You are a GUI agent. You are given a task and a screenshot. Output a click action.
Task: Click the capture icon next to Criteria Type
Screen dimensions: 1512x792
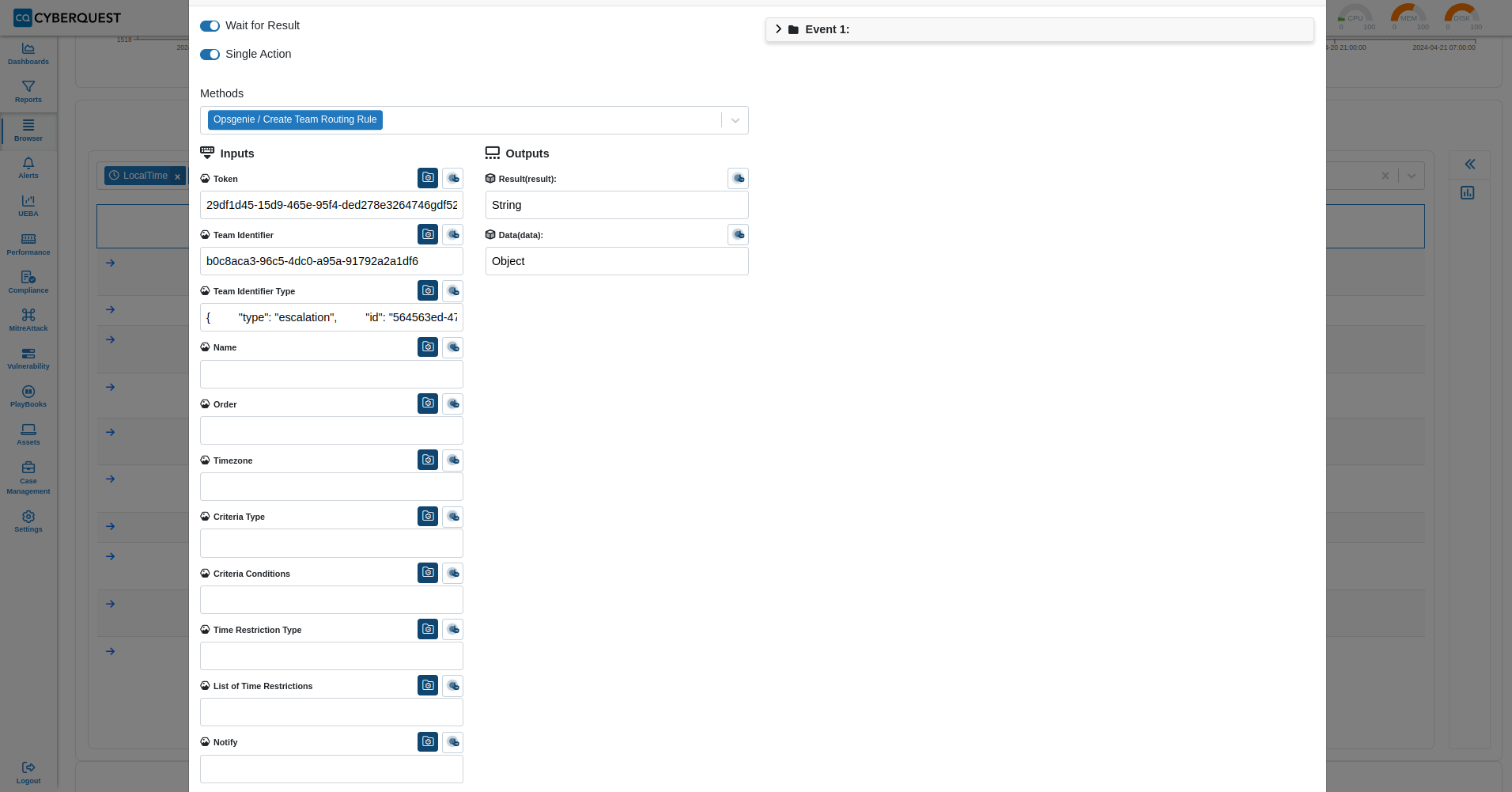428,516
